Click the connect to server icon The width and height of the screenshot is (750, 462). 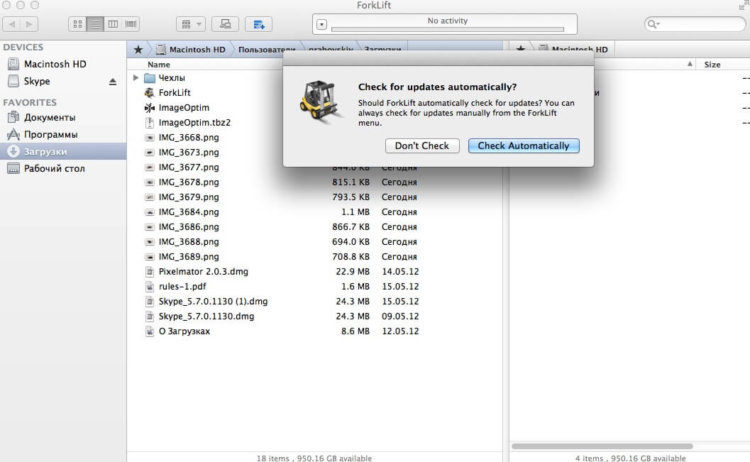(x=225, y=24)
